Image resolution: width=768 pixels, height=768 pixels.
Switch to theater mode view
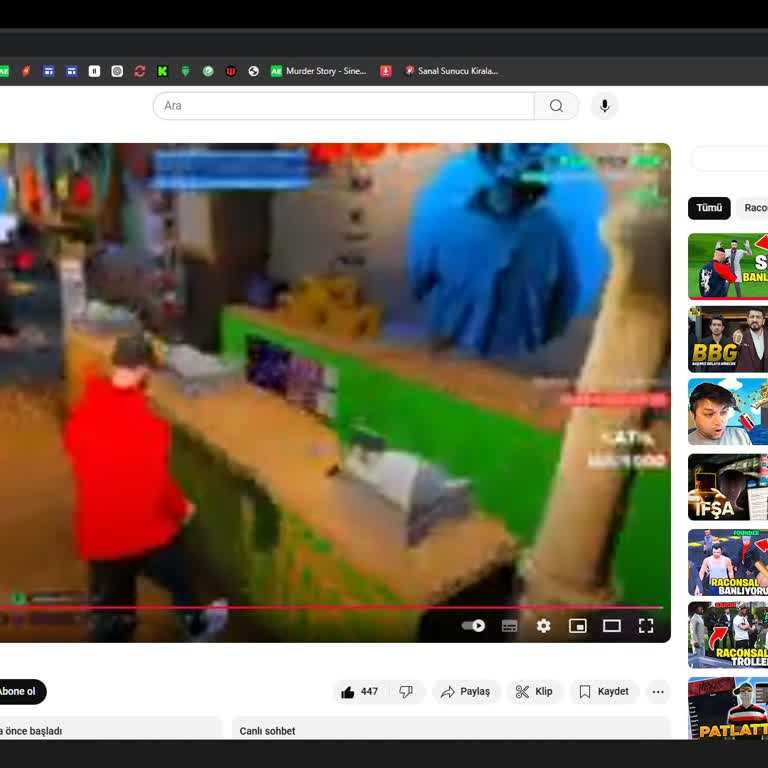(612, 625)
